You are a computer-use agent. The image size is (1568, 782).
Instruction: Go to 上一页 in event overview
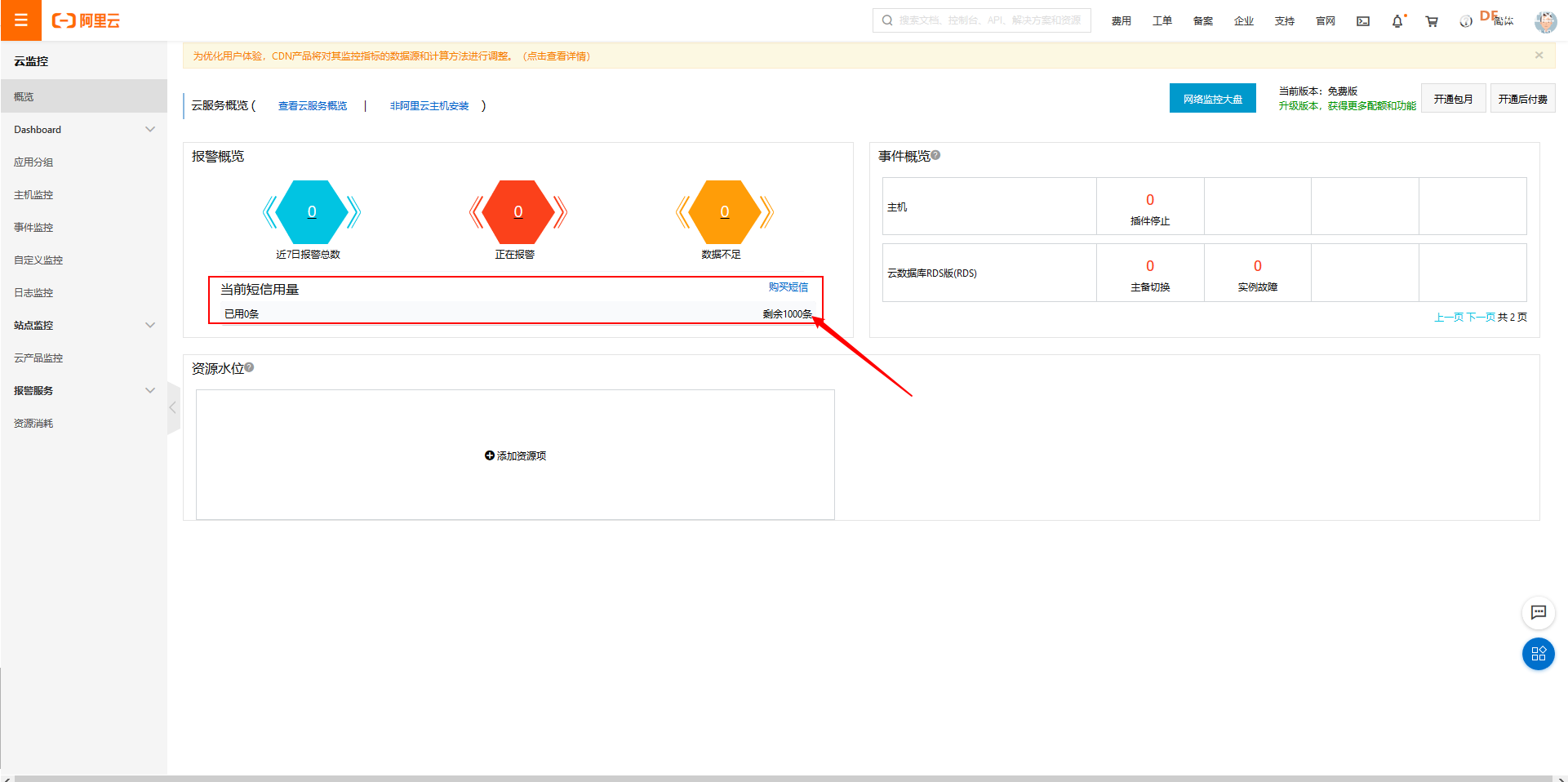(x=1449, y=318)
